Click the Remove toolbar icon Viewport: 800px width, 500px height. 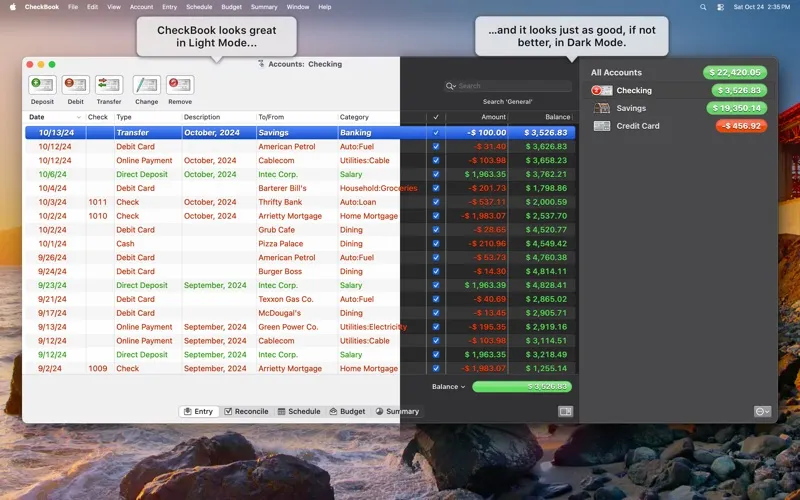180,85
